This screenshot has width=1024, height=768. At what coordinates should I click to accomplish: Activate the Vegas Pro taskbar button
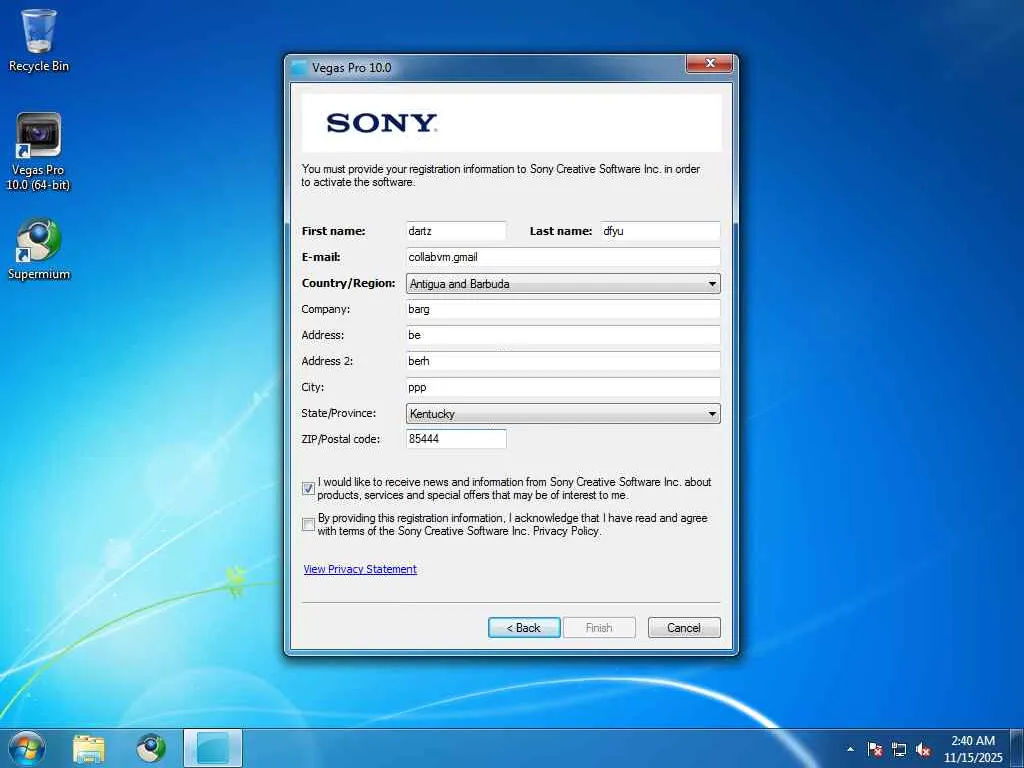213,748
